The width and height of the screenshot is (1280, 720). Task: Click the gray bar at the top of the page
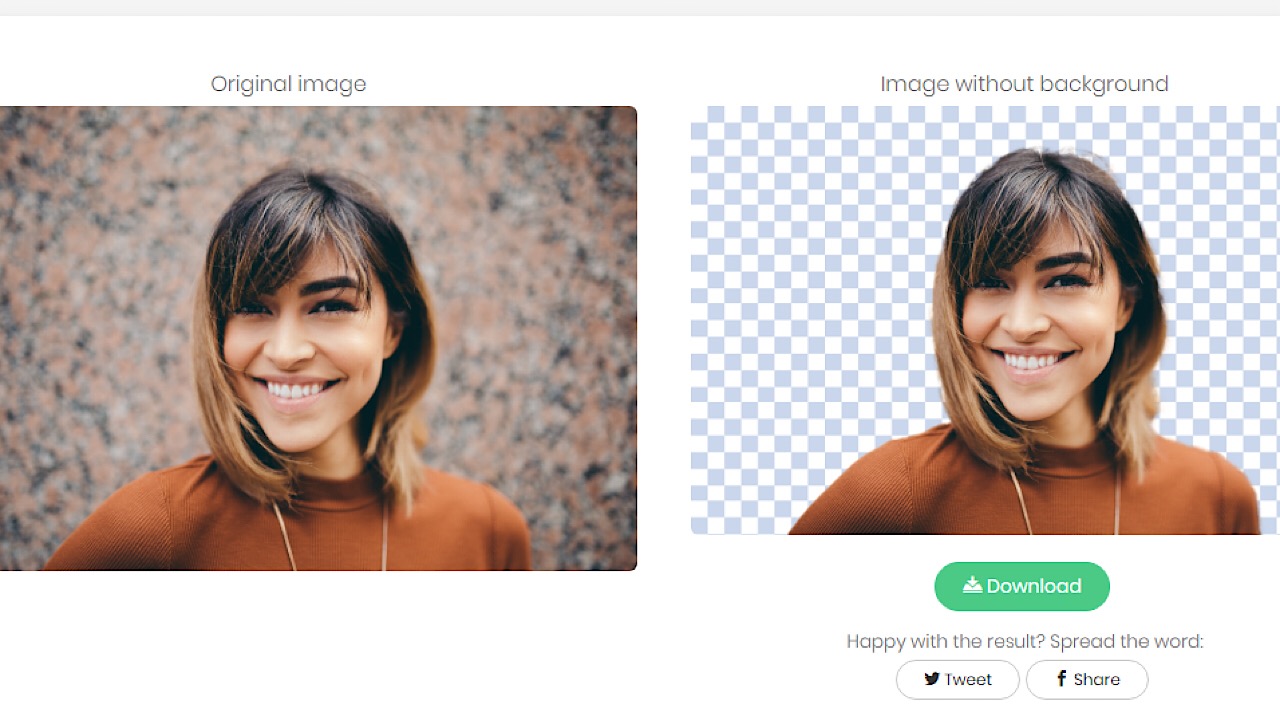point(640,7)
